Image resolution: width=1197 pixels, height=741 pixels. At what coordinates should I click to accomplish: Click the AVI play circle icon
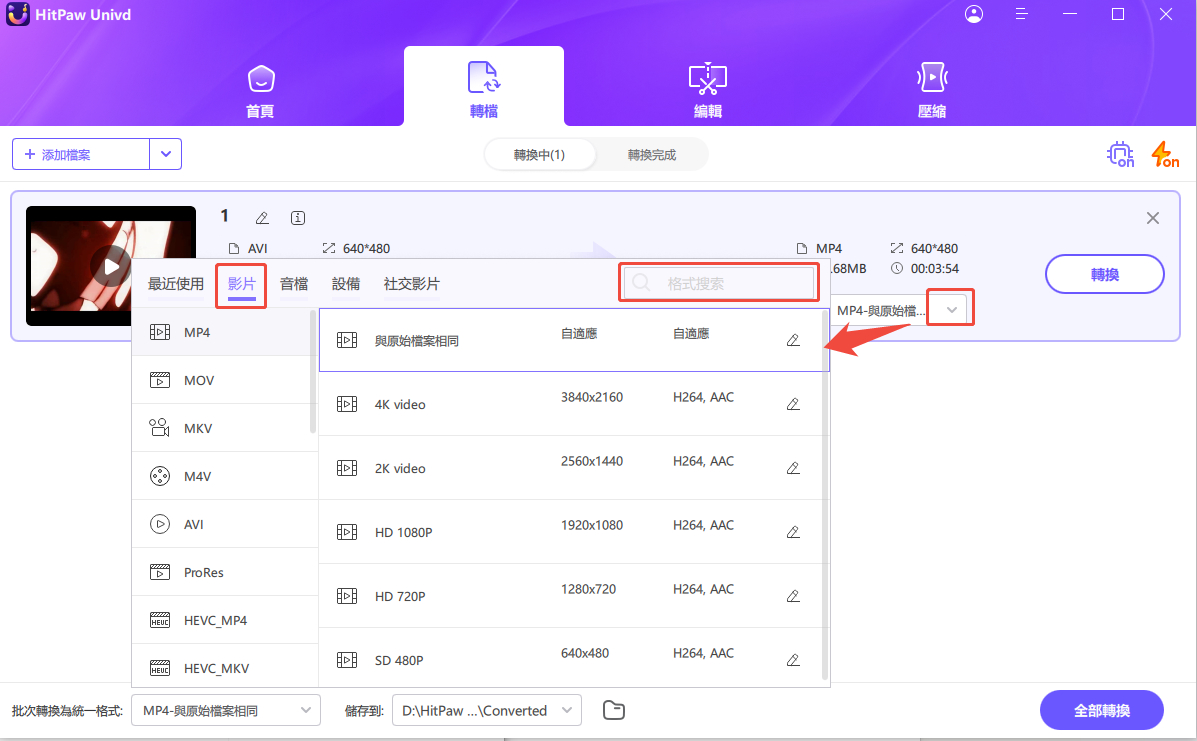point(160,524)
